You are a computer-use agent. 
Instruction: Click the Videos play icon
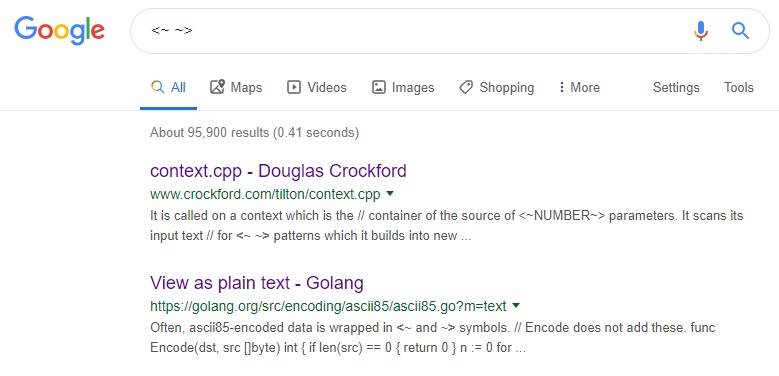[x=294, y=87]
